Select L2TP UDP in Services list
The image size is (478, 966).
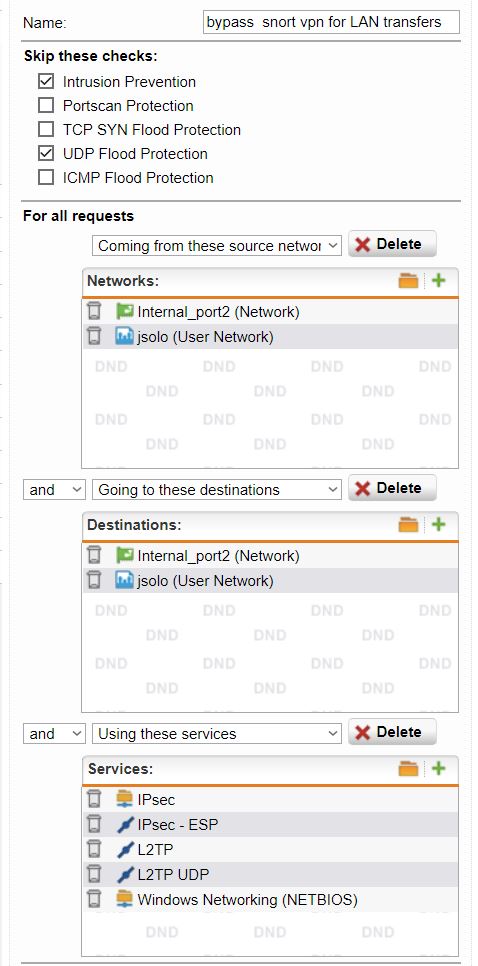[x=271, y=874]
